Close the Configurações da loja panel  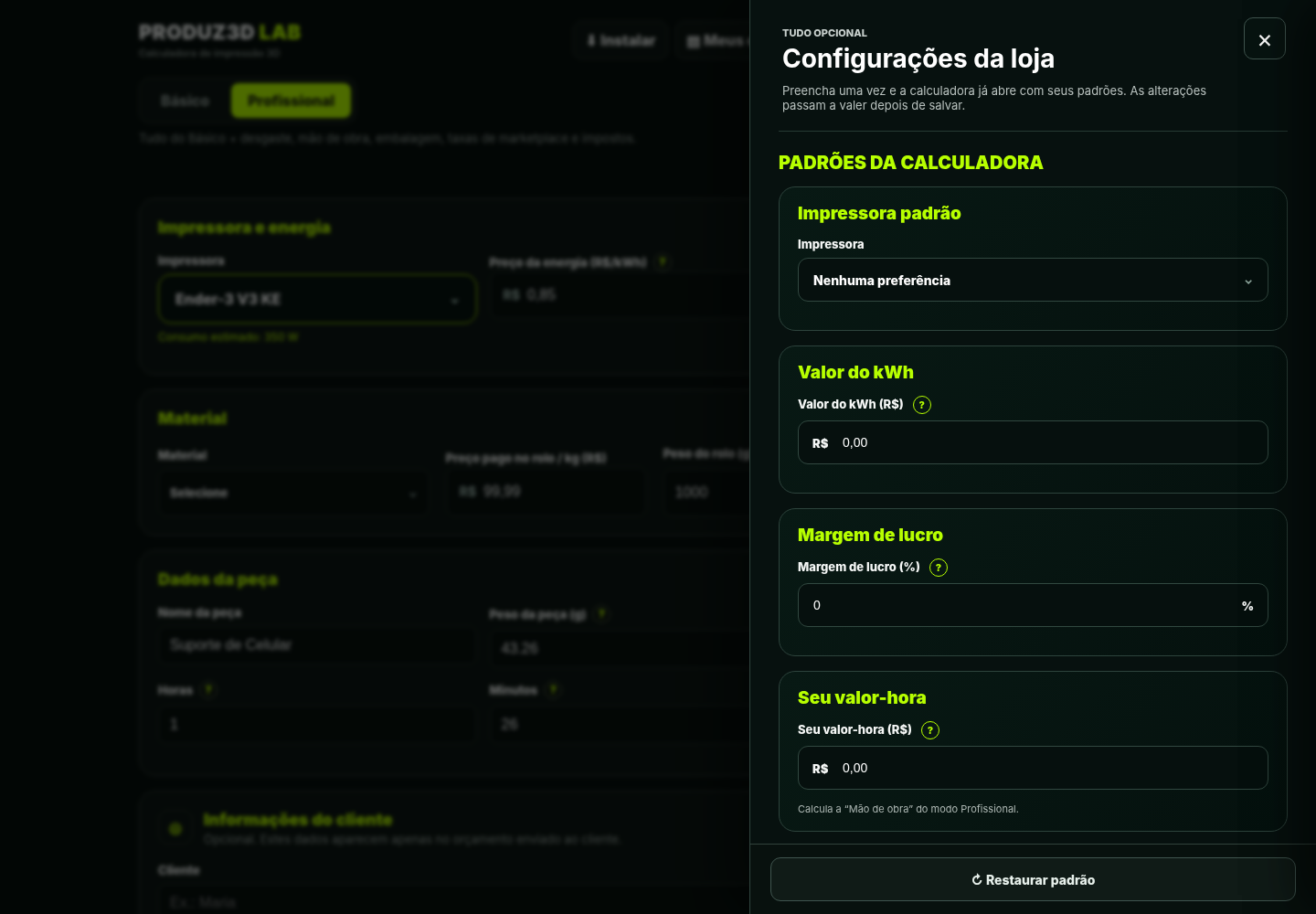coord(1264,39)
